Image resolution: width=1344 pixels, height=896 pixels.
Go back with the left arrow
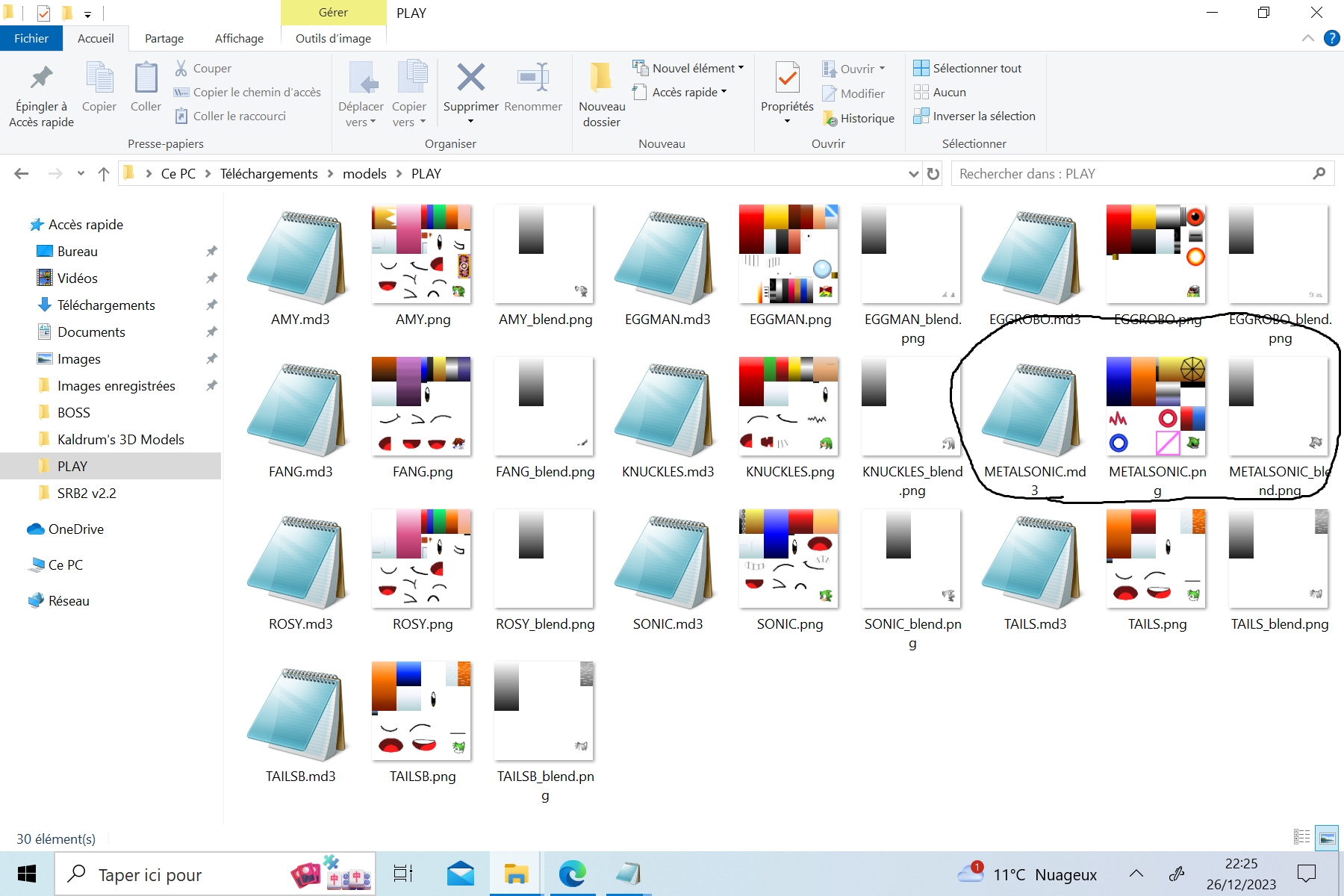pyautogui.click(x=21, y=174)
